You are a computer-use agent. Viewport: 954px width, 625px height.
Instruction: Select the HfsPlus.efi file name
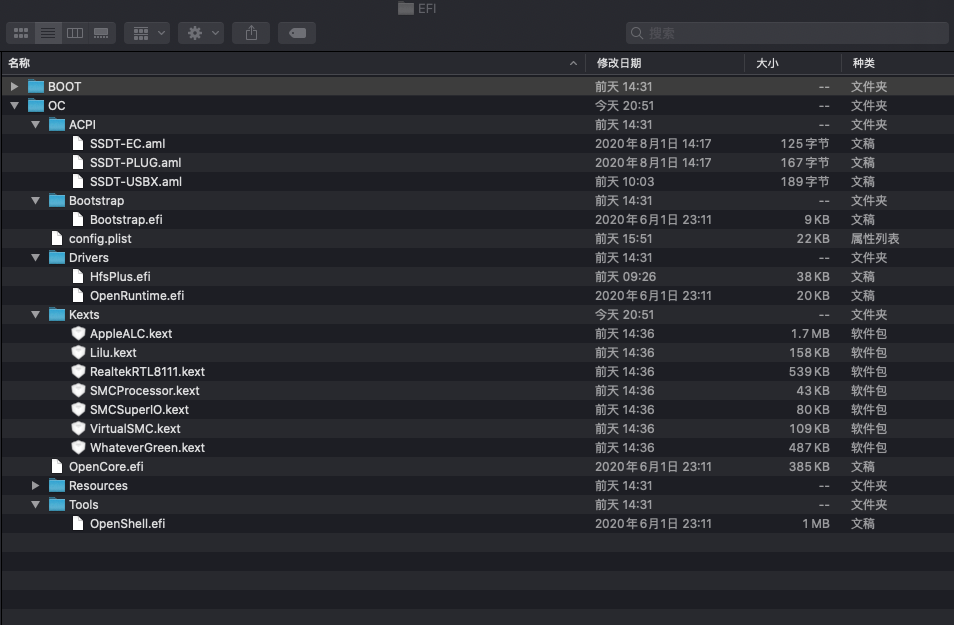[120, 277]
